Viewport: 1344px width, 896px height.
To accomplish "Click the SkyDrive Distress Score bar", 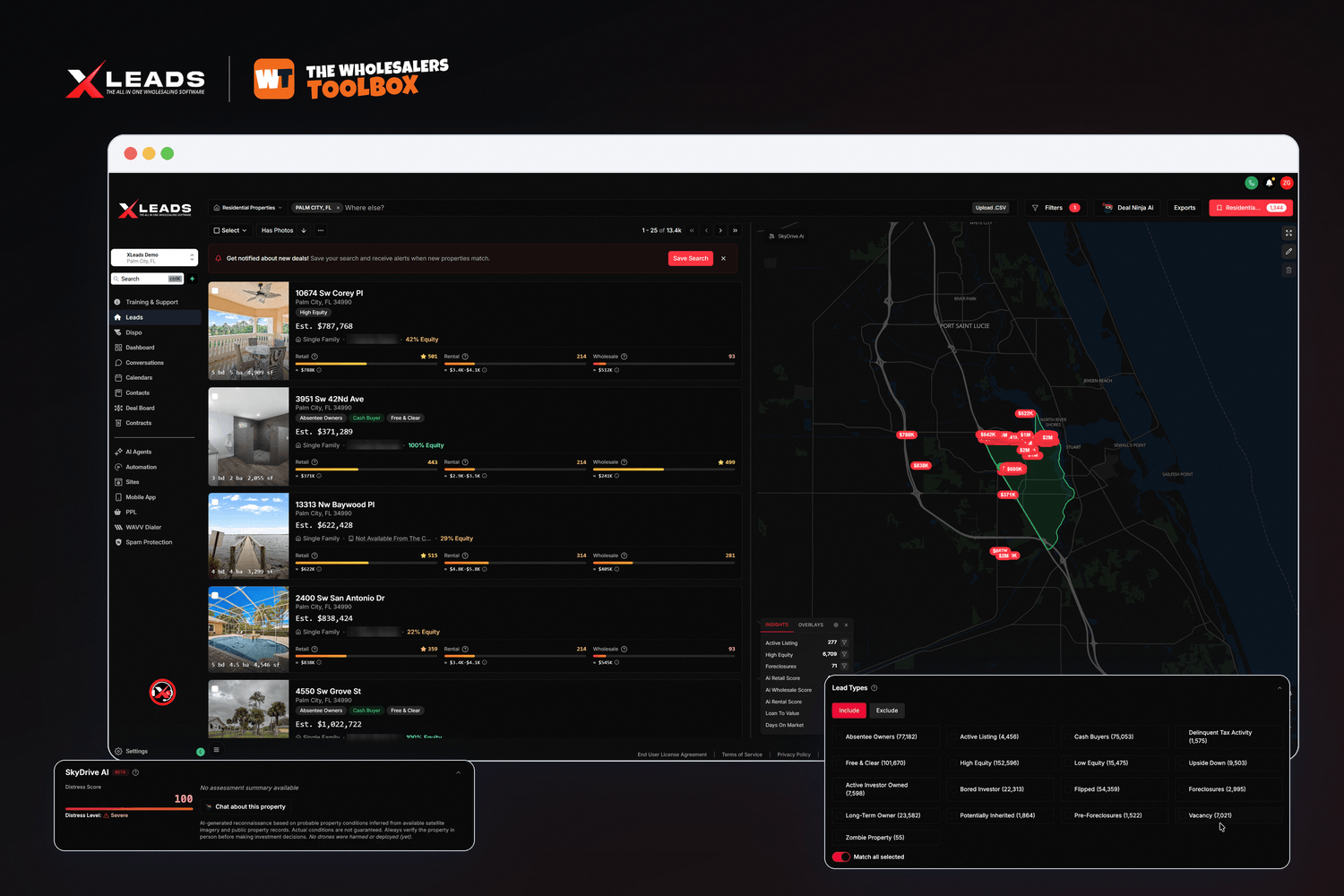I will coord(129,809).
